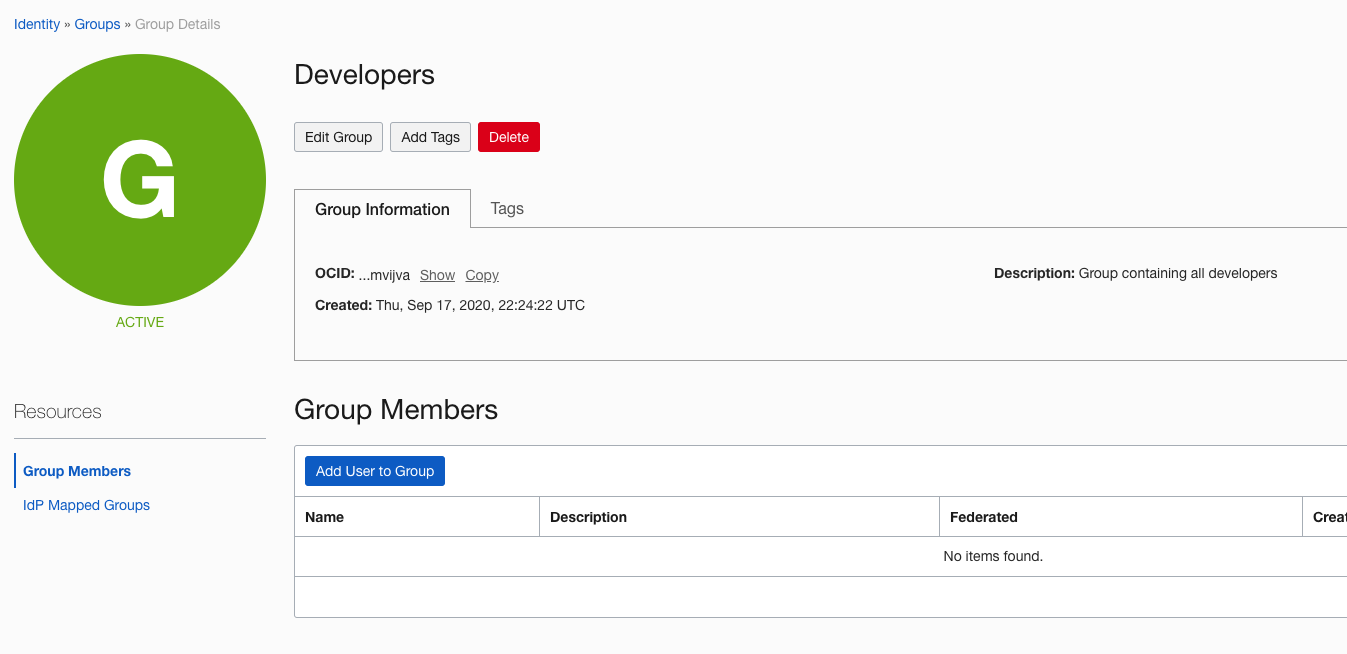The height and width of the screenshot is (654, 1347).
Task: Open the Tags tab
Action: 507,208
